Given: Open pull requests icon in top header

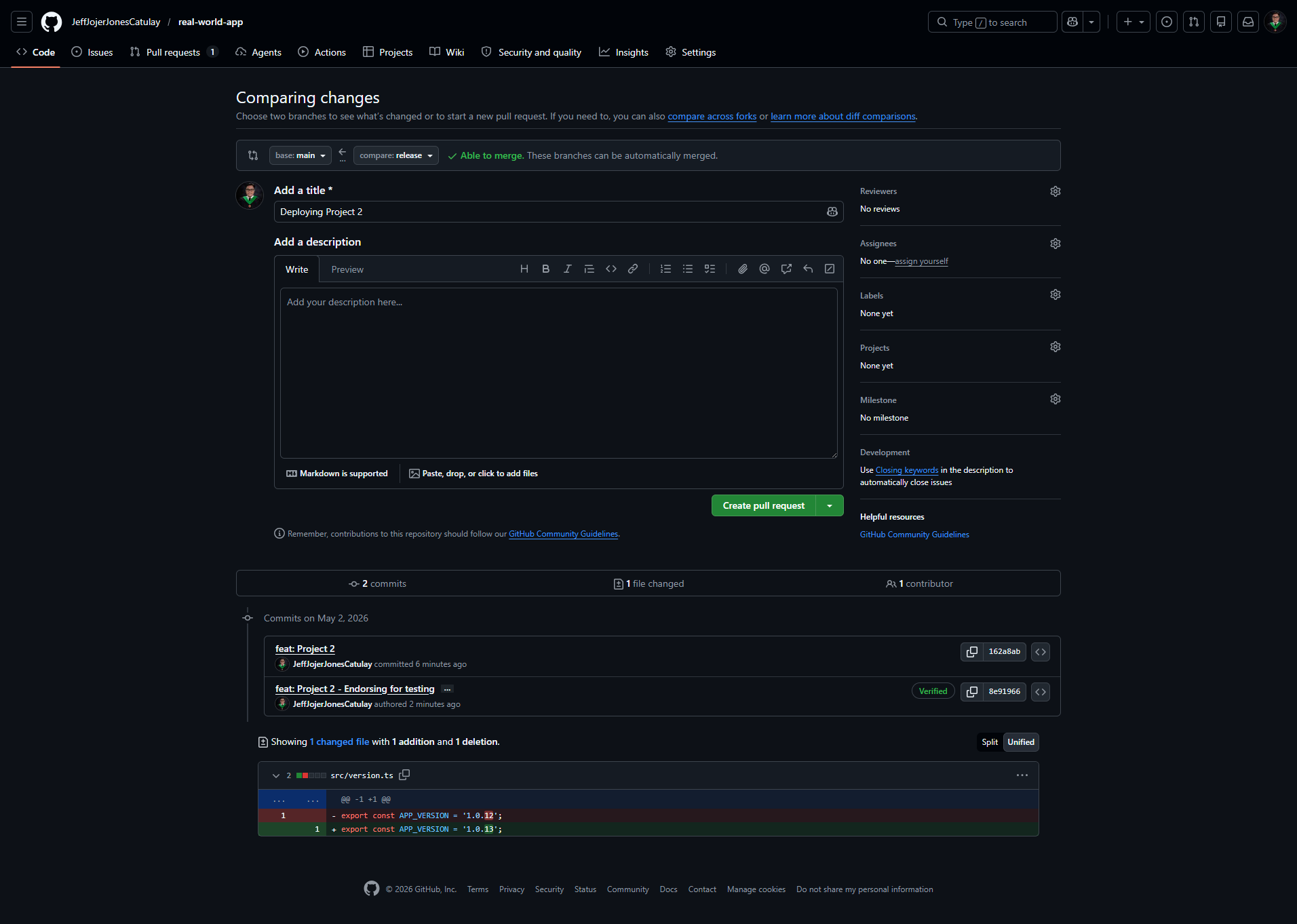Looking at the screenshot, I should coord(1194,22).
